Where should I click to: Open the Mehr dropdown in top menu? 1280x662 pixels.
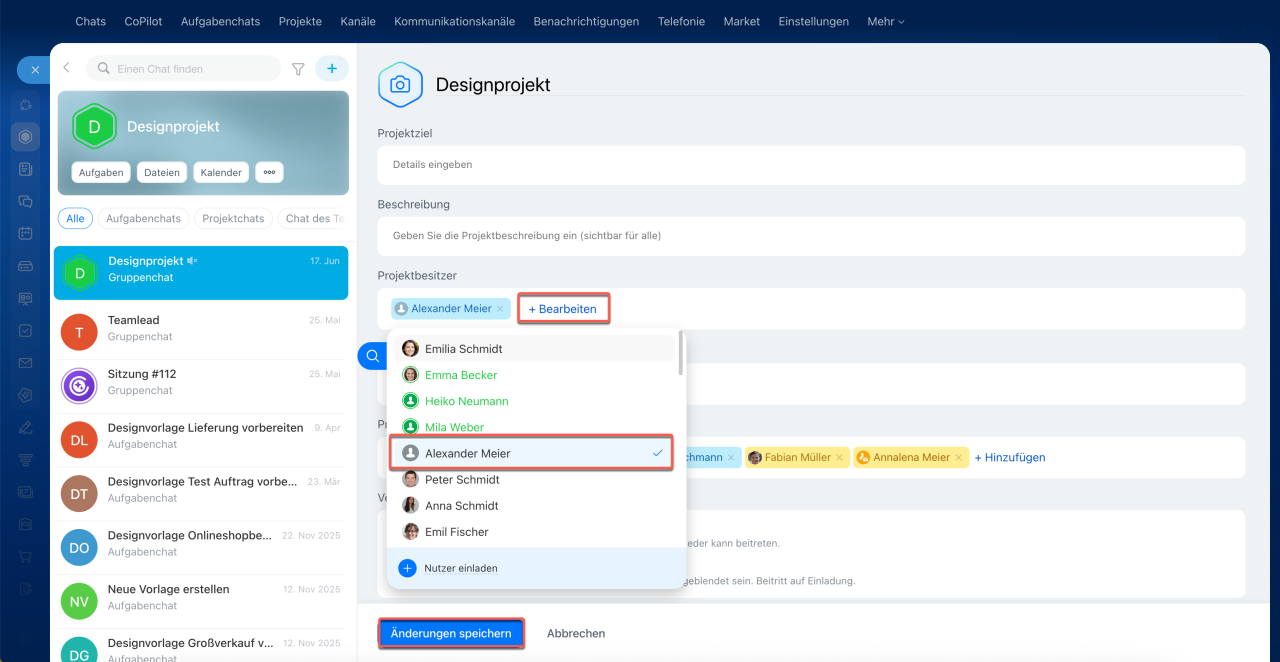[x=885, y=21]
